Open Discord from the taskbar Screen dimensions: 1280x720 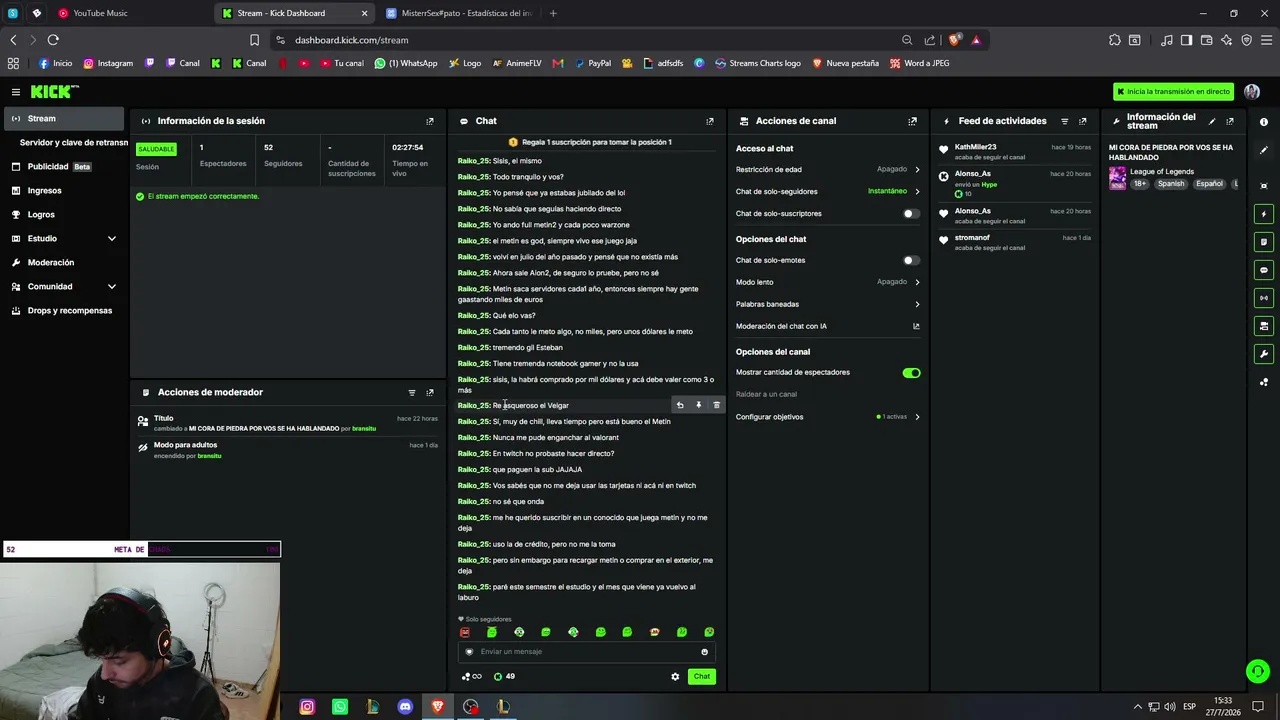(405, 707)
